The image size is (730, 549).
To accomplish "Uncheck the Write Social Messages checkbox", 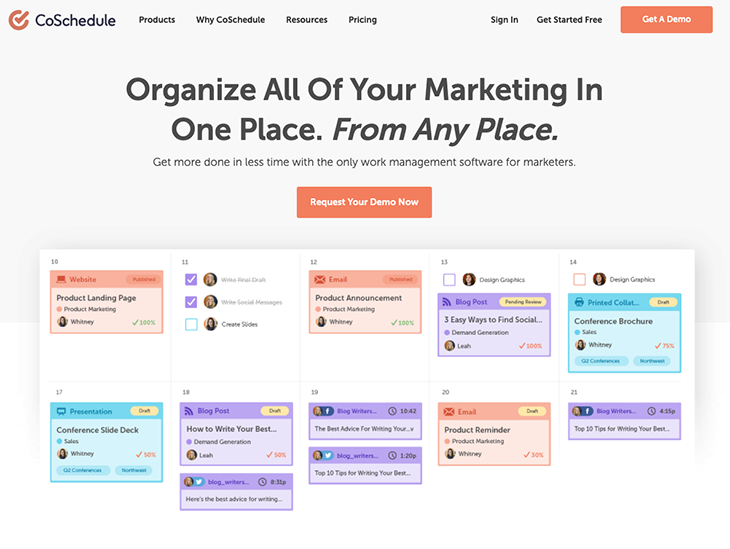I will 191,302.
